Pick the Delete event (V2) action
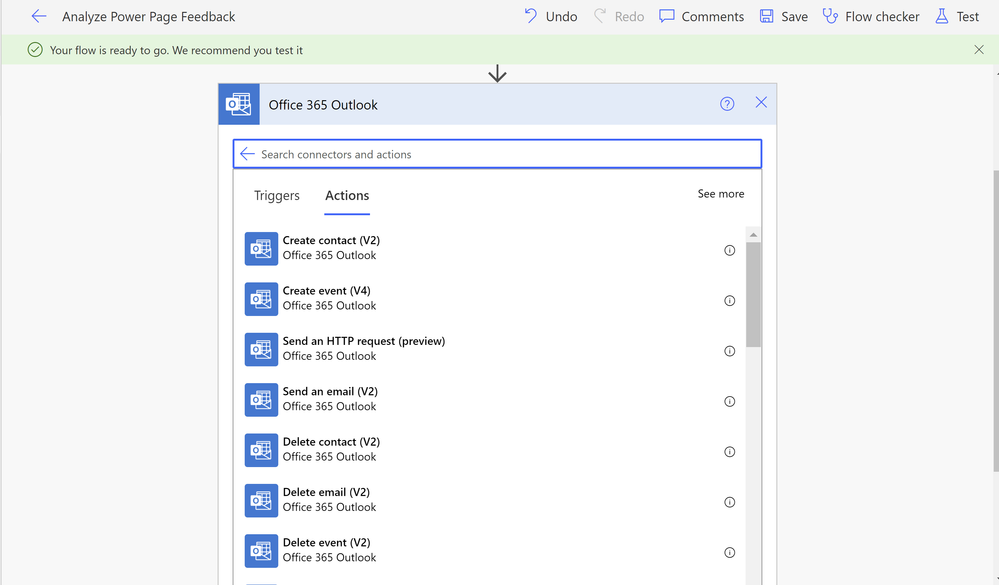Viewport: 999px width, 585px height. (x=490, y=550)
